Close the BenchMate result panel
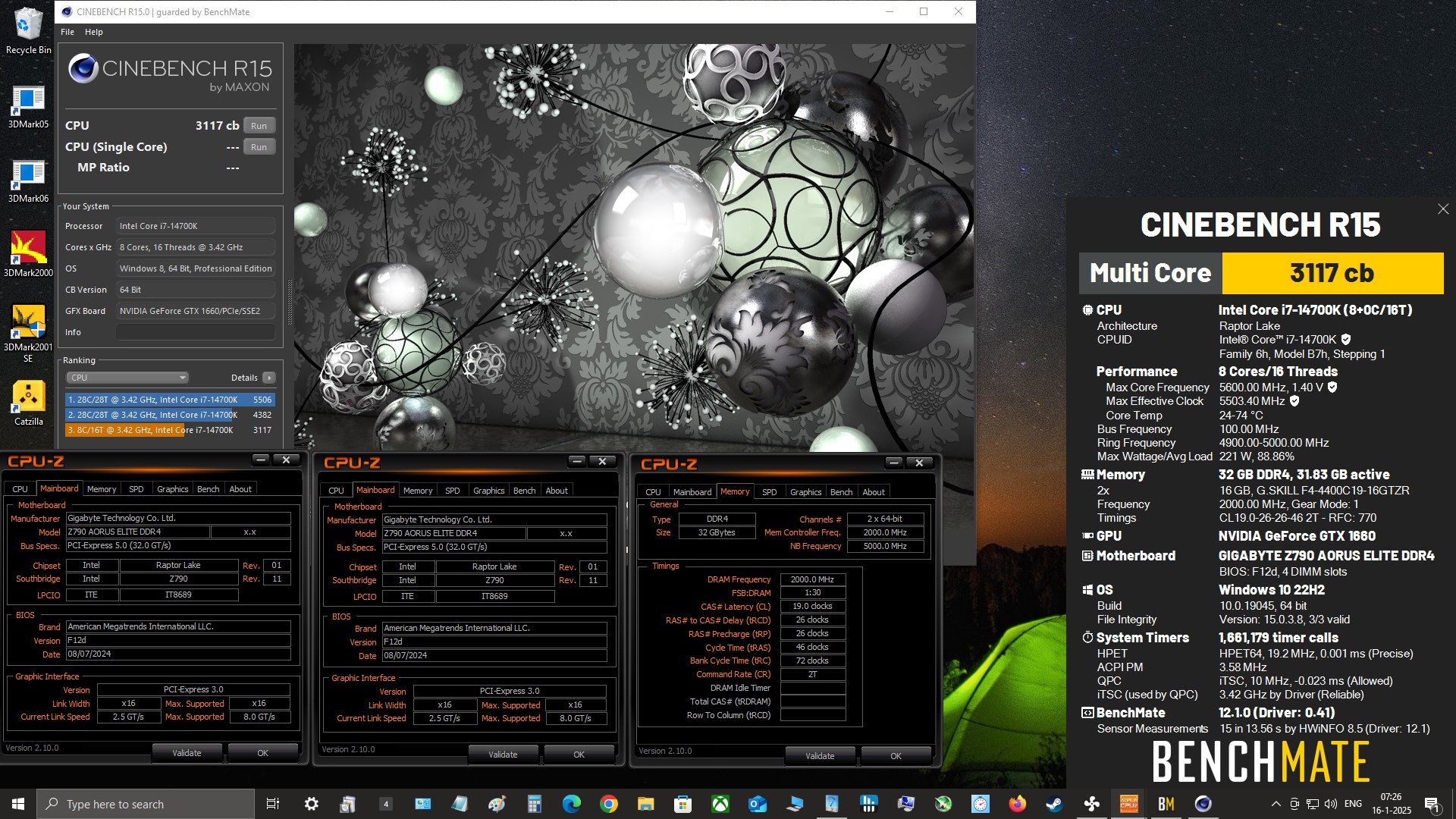The image size is (1456, 819). pos(1442,209)
